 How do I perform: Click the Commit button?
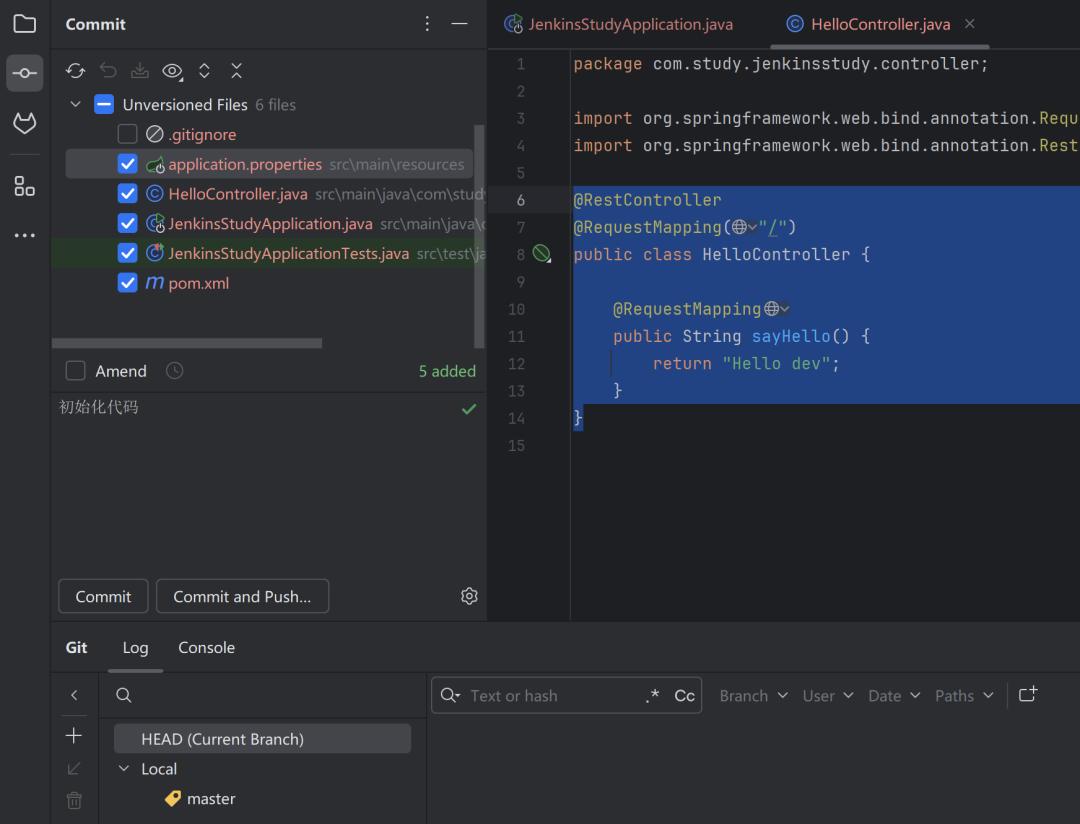point(103,595)
